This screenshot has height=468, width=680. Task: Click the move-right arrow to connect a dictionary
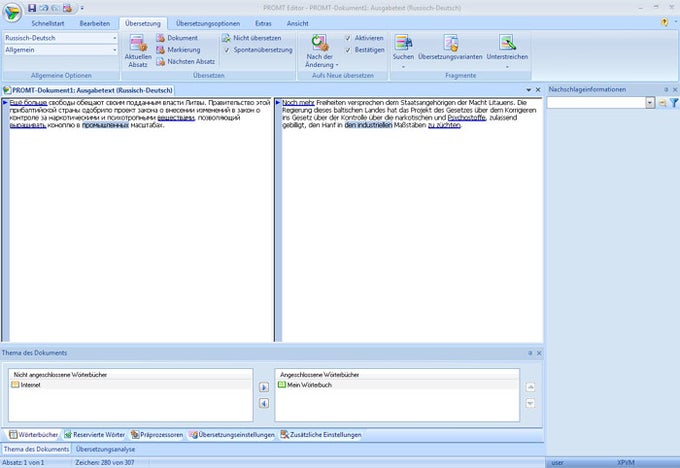tap(264, 387)
